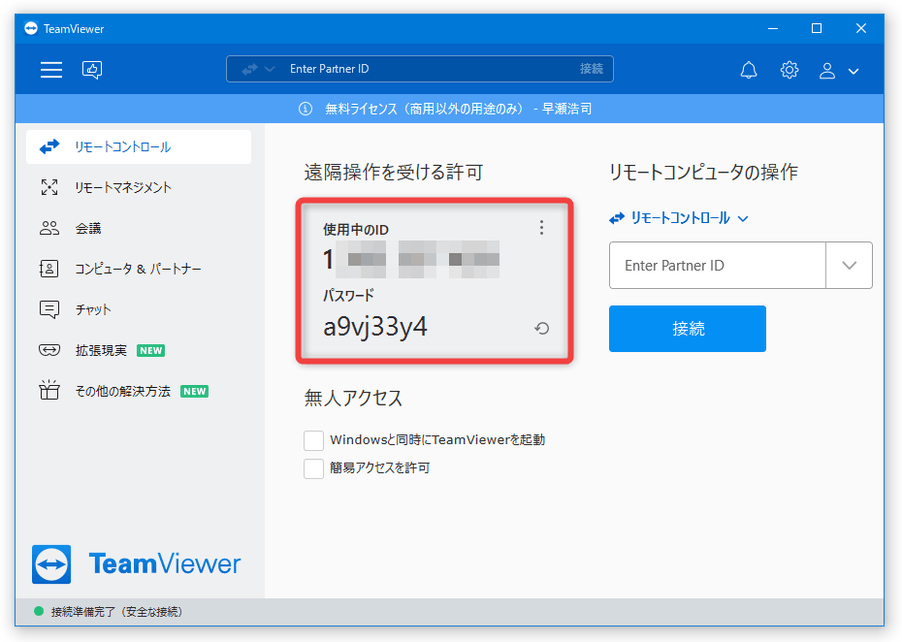Expand connection mode arrows in top bar
902x642 pixels.
click(257, 69)
